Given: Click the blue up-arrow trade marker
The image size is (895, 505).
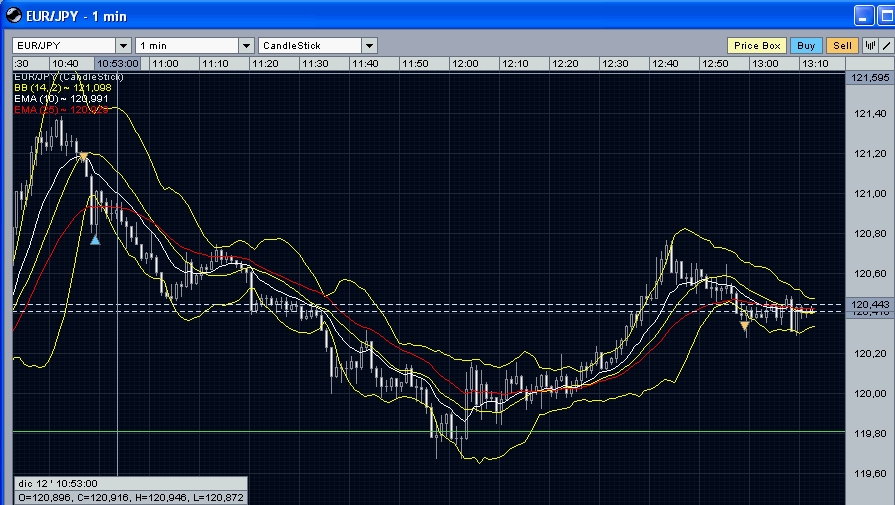Looking at the screenshot, I should [x=95, y=239].
